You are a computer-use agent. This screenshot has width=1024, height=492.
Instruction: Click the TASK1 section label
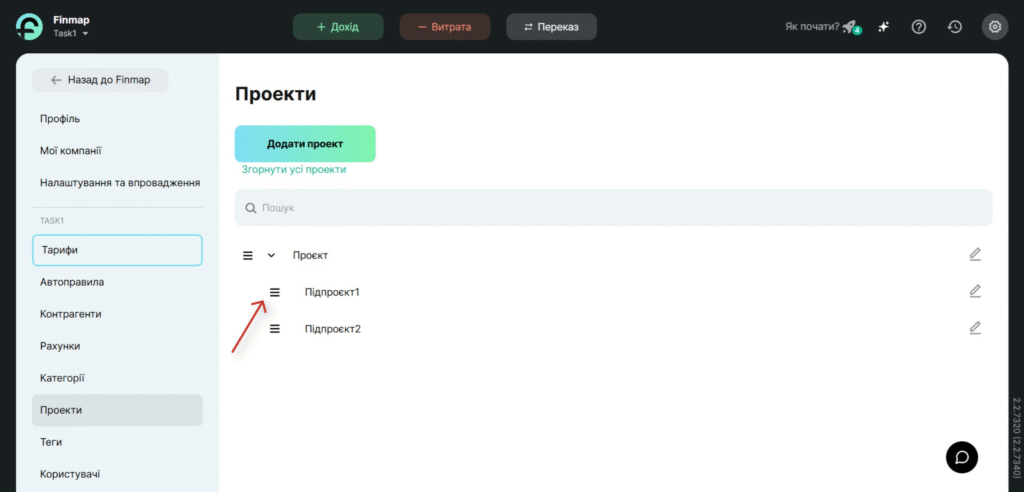52,221
